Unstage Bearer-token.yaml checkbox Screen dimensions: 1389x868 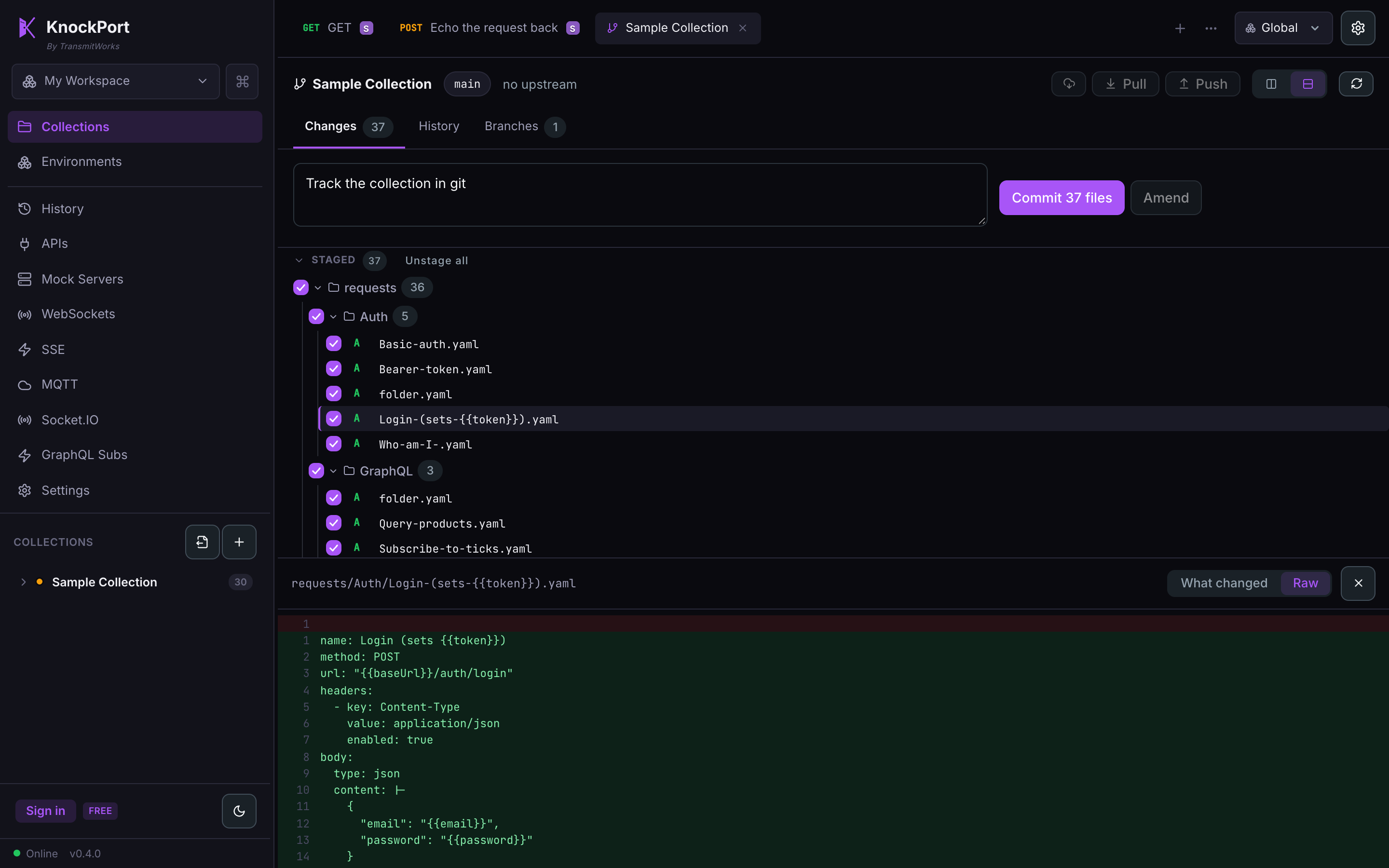[333, 368]
